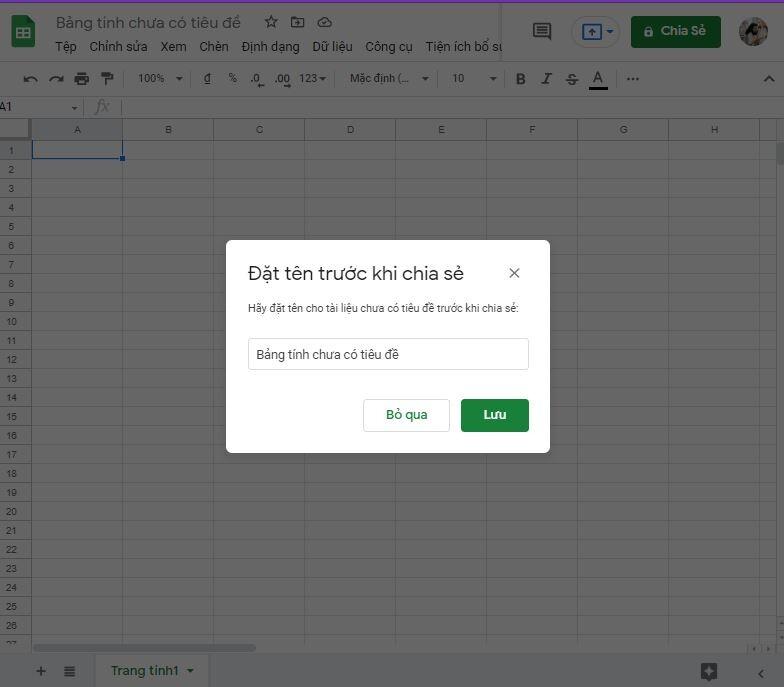Image resolution: width=784 pixels, height=687 pixels.
Task: Click the present to meeting icon
Action: pos(592,32)
